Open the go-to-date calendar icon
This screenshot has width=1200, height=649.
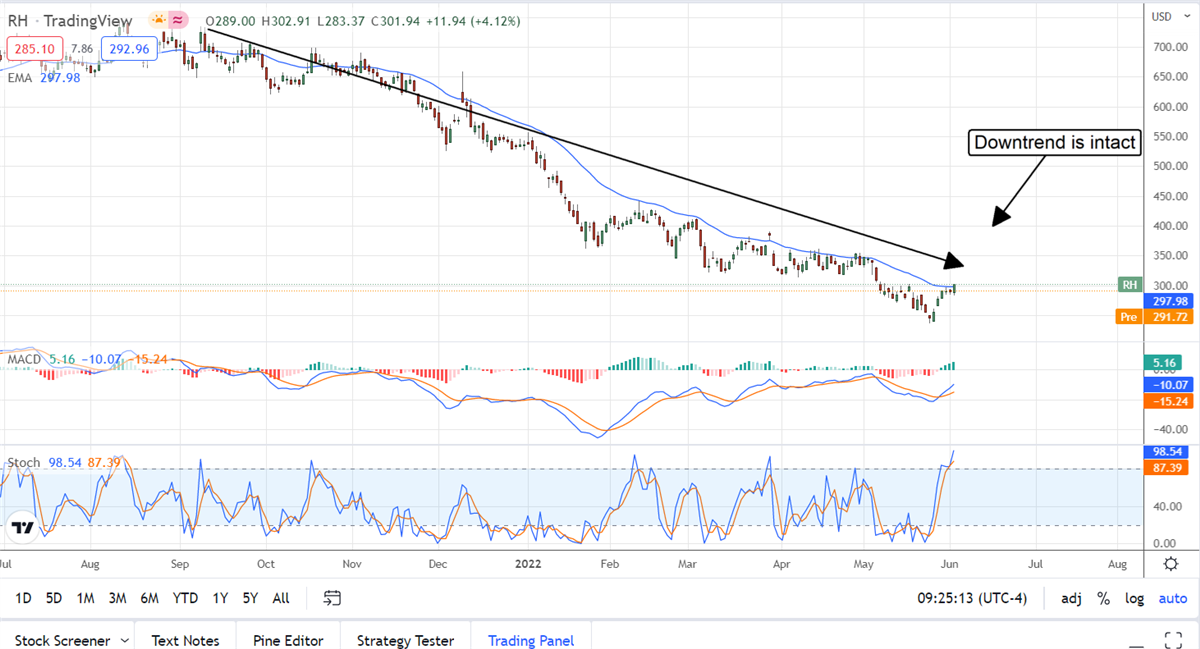[333, 598]
